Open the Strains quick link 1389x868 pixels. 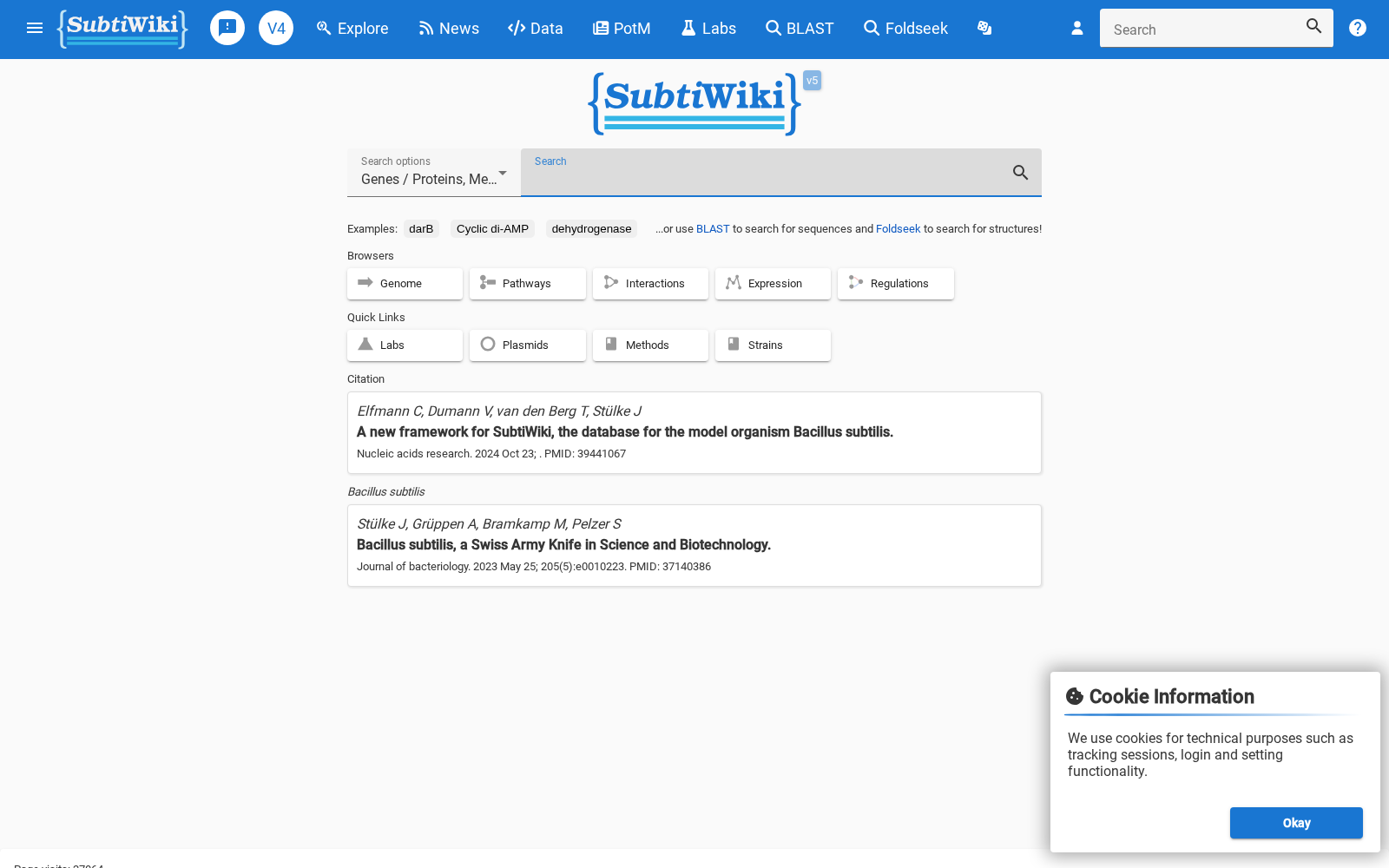click(773, 345)
